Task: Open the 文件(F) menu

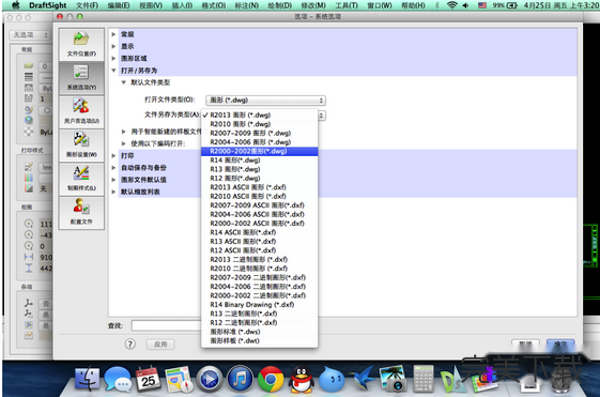Action: [x=87, y=5]
